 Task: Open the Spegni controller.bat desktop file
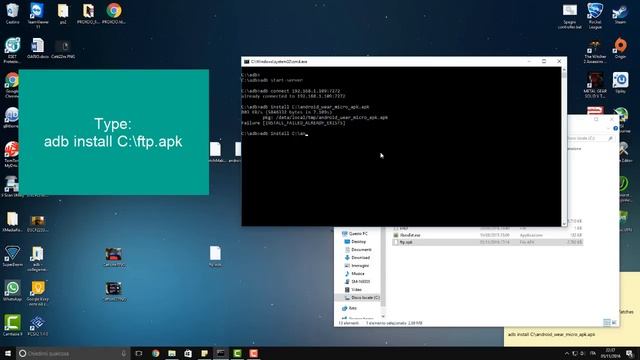pyautogui.click(x=570, y=16)
